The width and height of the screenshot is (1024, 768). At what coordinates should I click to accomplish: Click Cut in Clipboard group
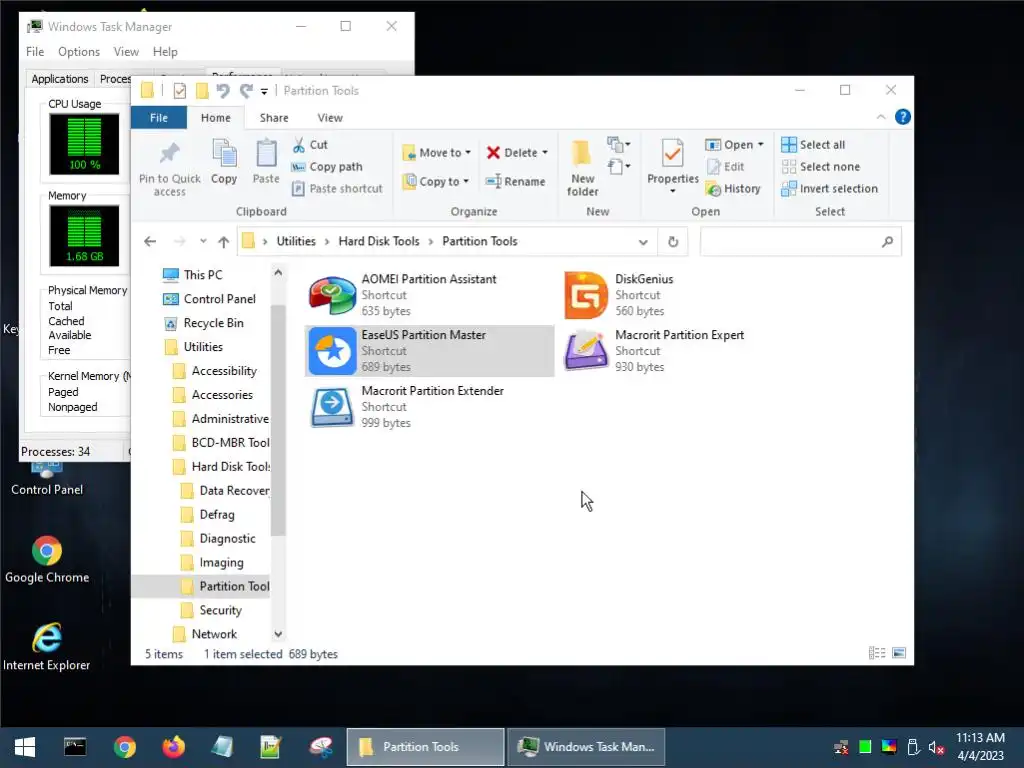pyautogui.click(x=310, y=145)
